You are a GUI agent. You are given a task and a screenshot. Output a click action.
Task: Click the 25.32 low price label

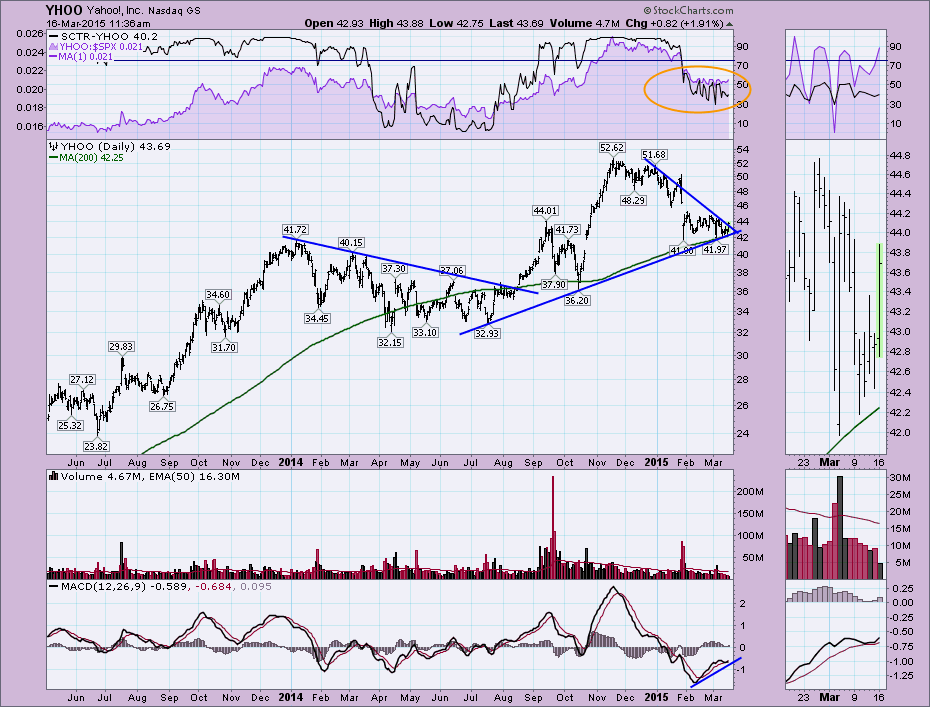[70, 425]
